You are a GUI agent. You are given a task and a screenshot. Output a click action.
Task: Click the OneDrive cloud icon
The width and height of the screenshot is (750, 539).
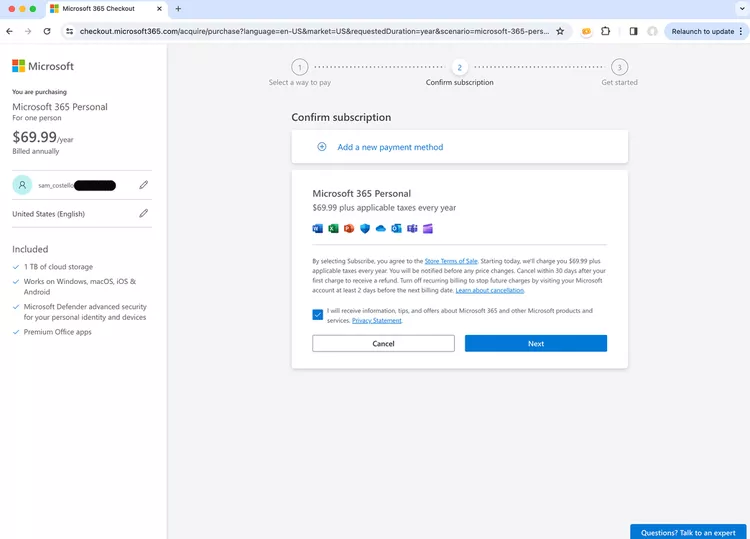coord(381,229)
